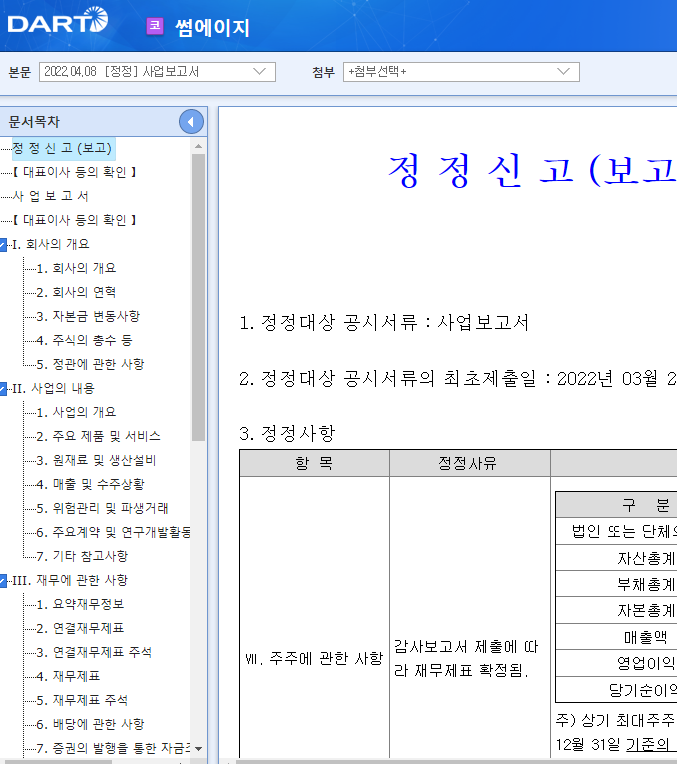Open 사 업 보 고 서 in the tree
Screen dimensions: 677x764
tap(50, 196)
